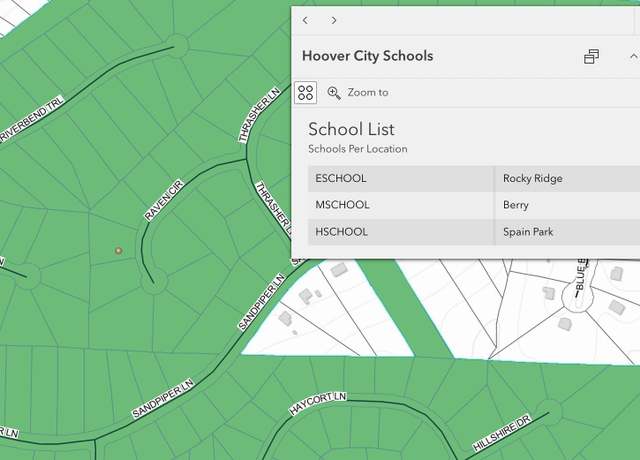Dock the Hoover City Schools popup
This screenshot has height=460, width=640.
(591, 56)
